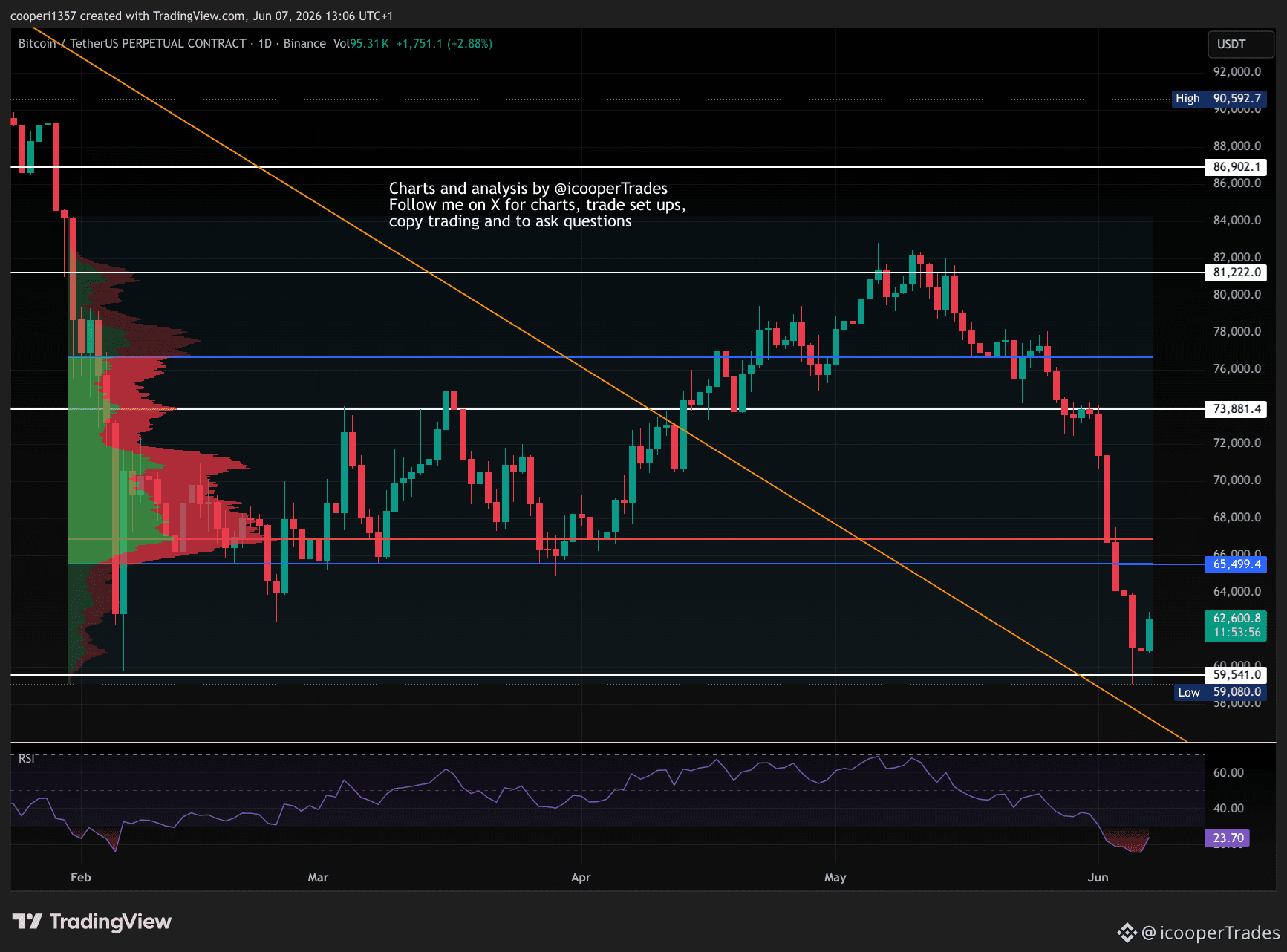Click the 70,000.0 price axis tick
1287x952 pixels.
click(x=1237, y=480)
